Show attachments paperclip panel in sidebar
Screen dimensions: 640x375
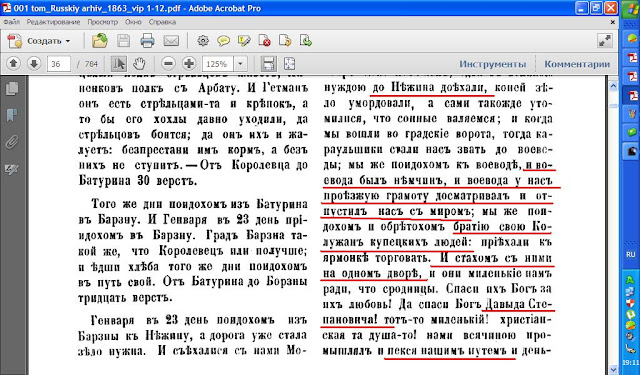pos(12,142)
